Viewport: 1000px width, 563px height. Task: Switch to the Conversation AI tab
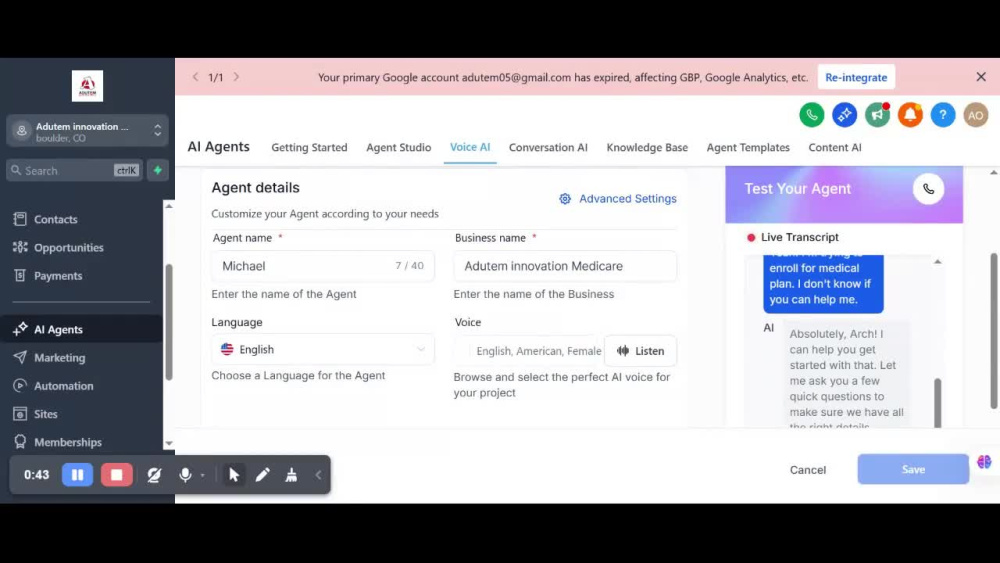tap(548, 147)
